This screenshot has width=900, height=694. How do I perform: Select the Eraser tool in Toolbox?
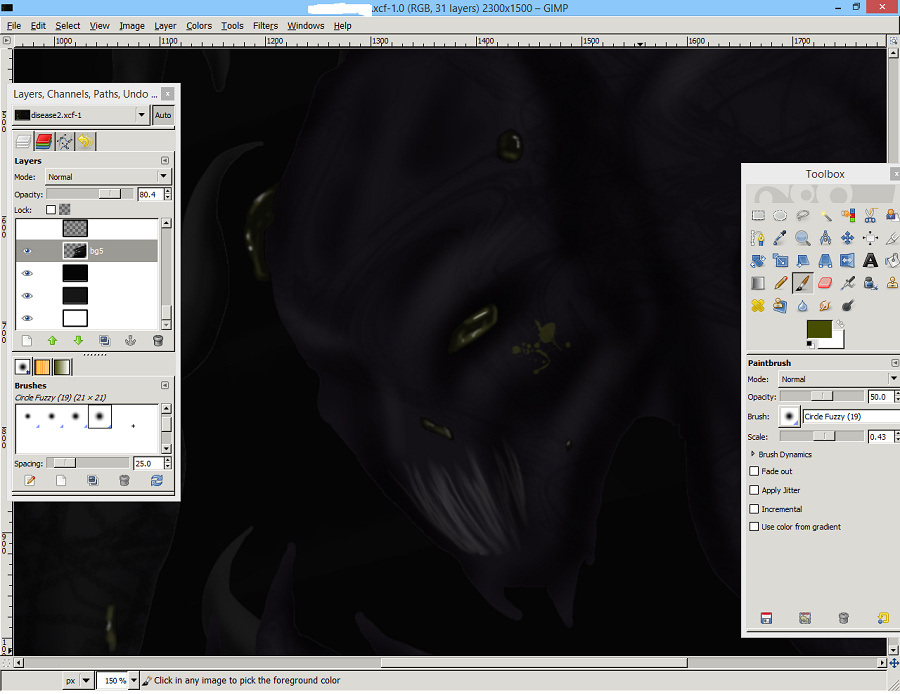click(825, 283)
